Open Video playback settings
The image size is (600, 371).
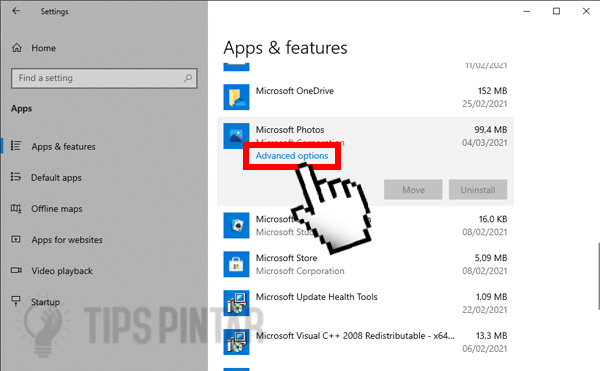click(62, 271)
